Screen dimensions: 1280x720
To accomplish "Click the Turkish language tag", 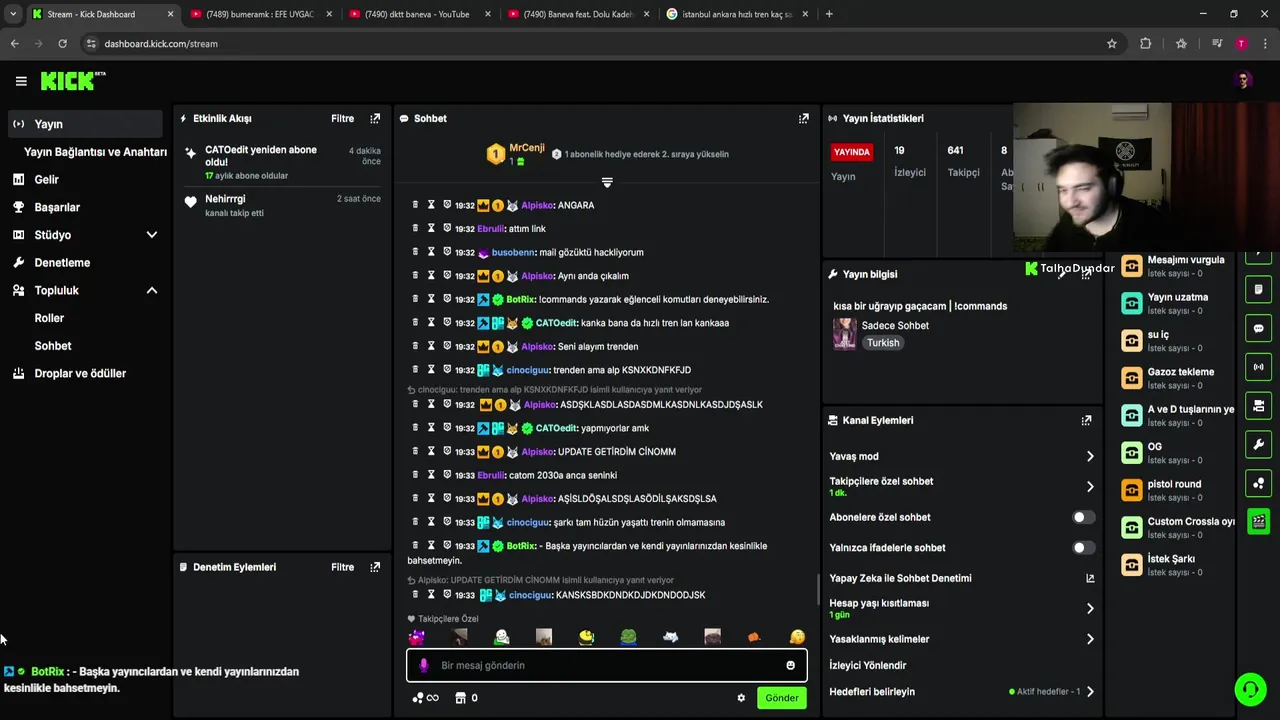I will pyautogui.click(x=883, y=343).
